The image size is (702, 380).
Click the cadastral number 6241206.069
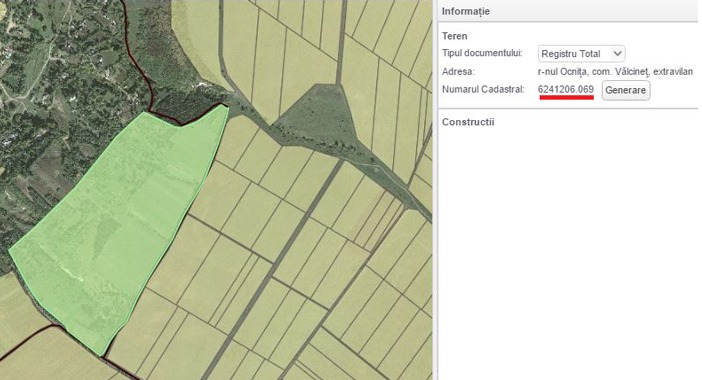(x=566, y=89)
